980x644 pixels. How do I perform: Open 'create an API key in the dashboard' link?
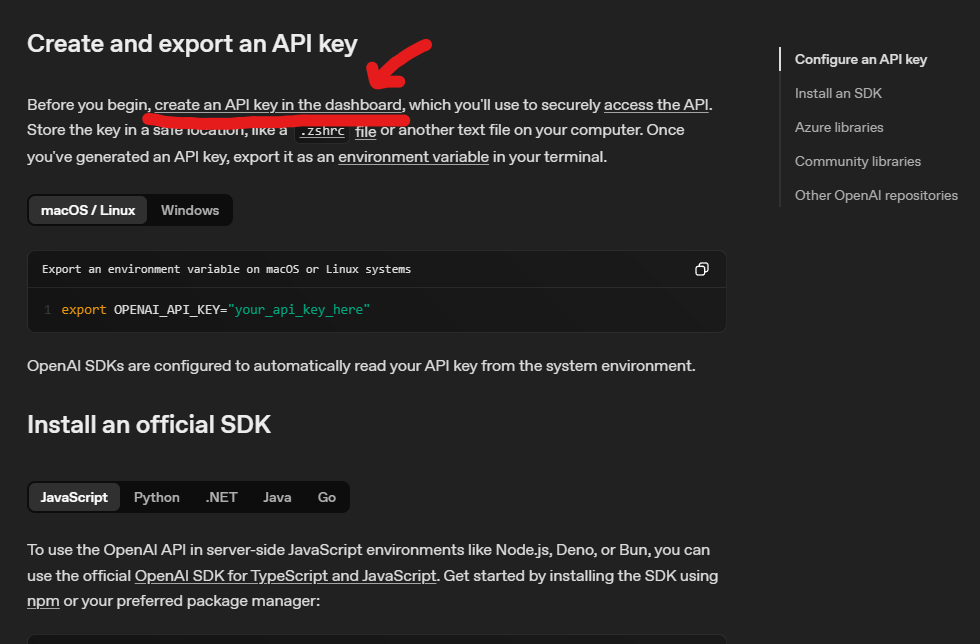(x=278, y=104)
